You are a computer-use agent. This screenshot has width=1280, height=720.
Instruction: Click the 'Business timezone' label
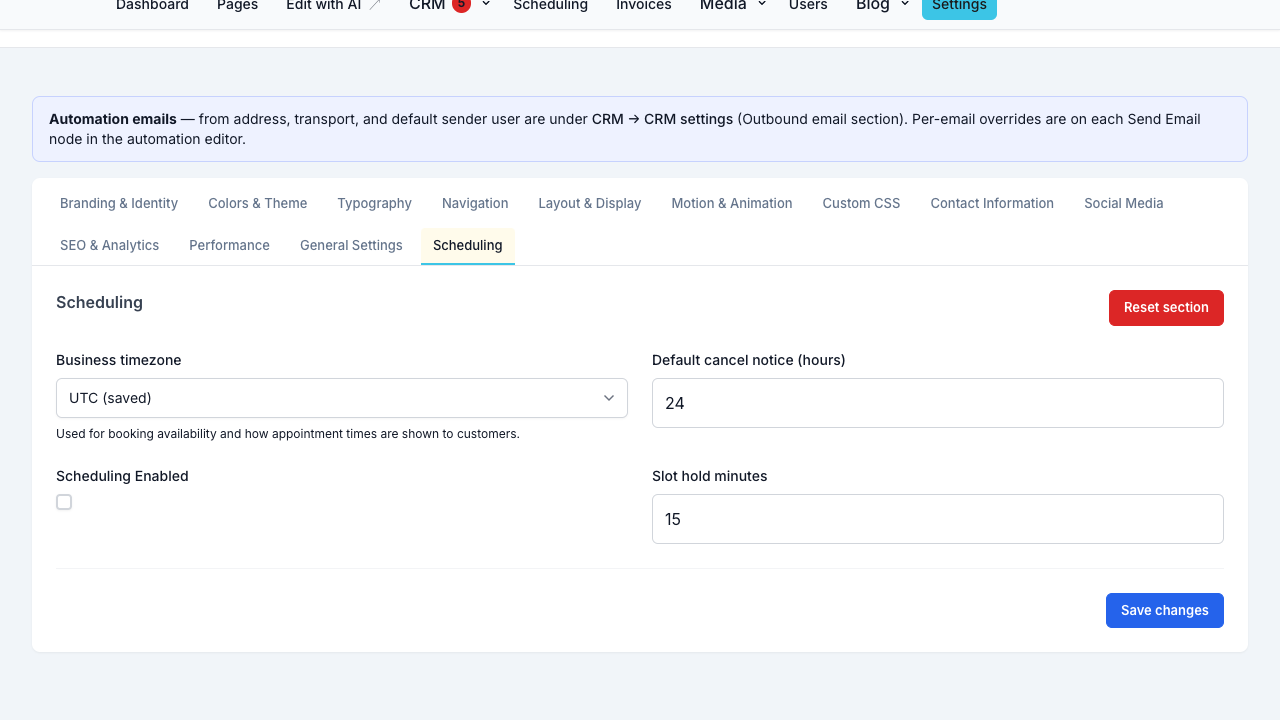point(119,360)
